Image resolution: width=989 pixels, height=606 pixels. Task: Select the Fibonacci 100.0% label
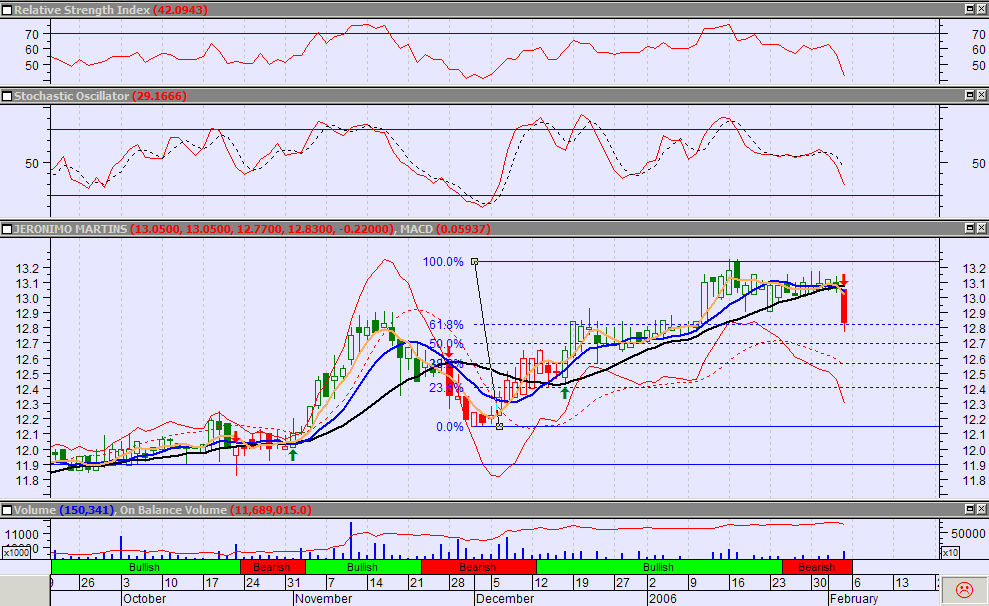click(443, 262)
